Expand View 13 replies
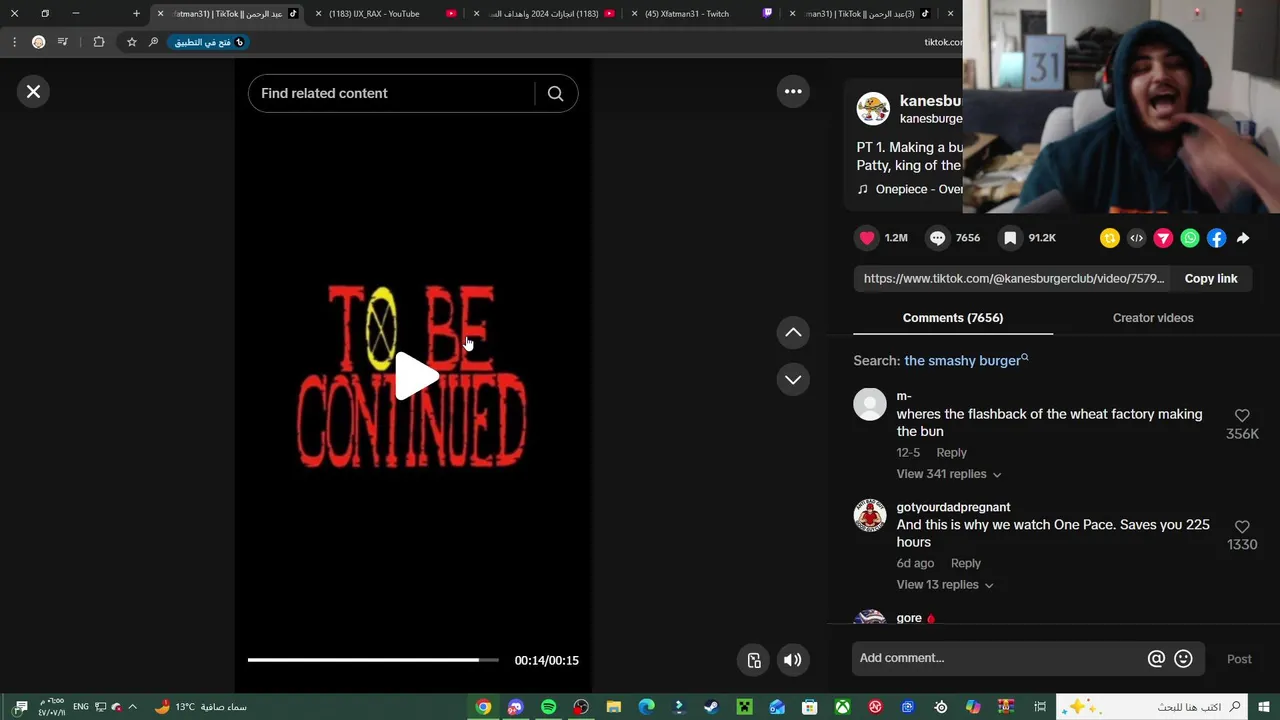 (945, 585)
